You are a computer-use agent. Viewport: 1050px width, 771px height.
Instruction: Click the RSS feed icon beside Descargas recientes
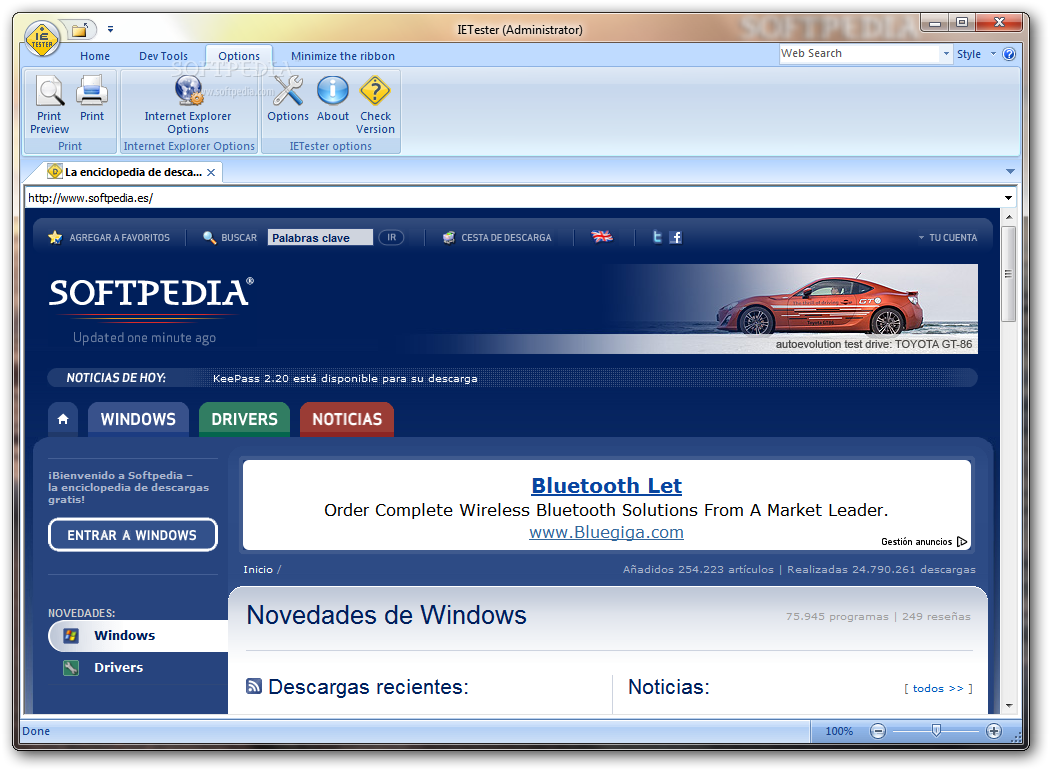[x=254, y=686]
